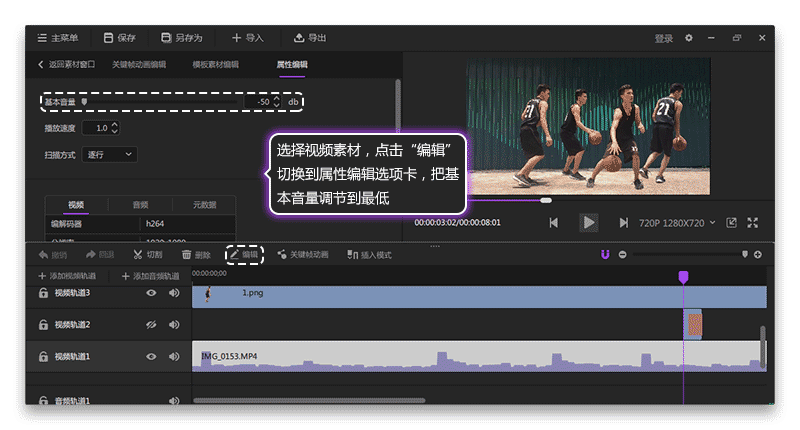This screenshot has width=800, height=430.
Task: Open the 主菜单 main menu
Action: click(x=58, y=38)
